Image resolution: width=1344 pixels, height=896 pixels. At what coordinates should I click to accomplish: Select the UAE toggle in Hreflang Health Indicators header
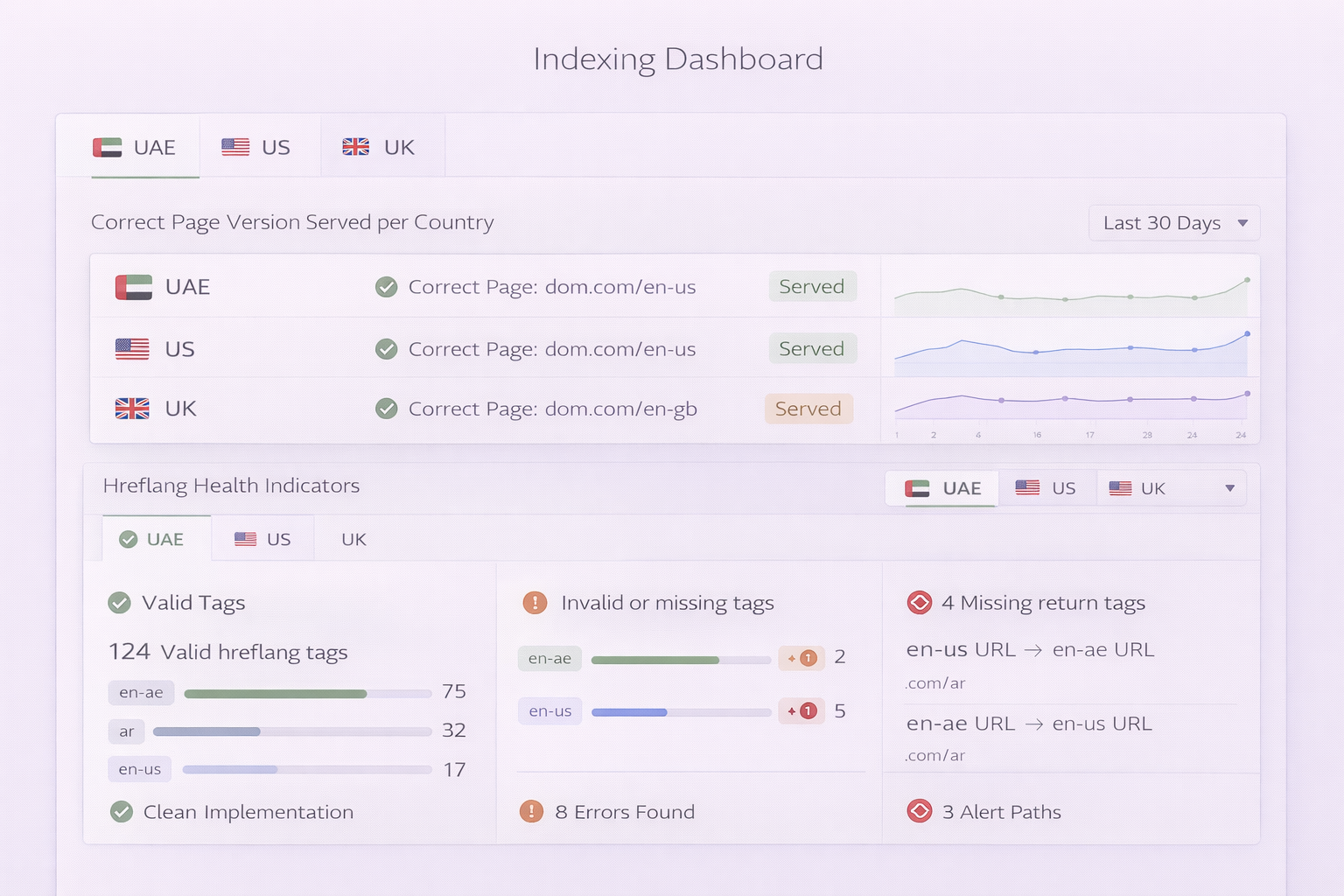coord(941,488)
